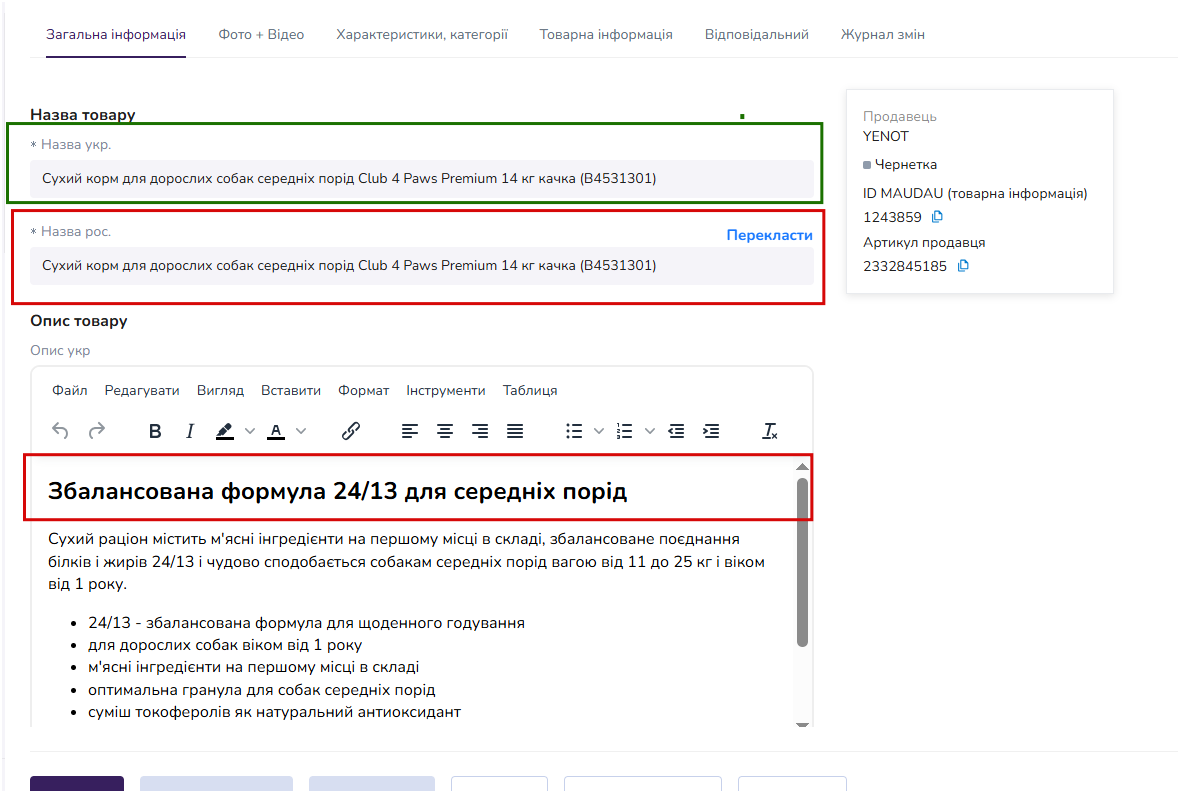This screenshot has width=1178, height=791.
Task: Copy the seller article 2332845185
Action: pos(963,266)
